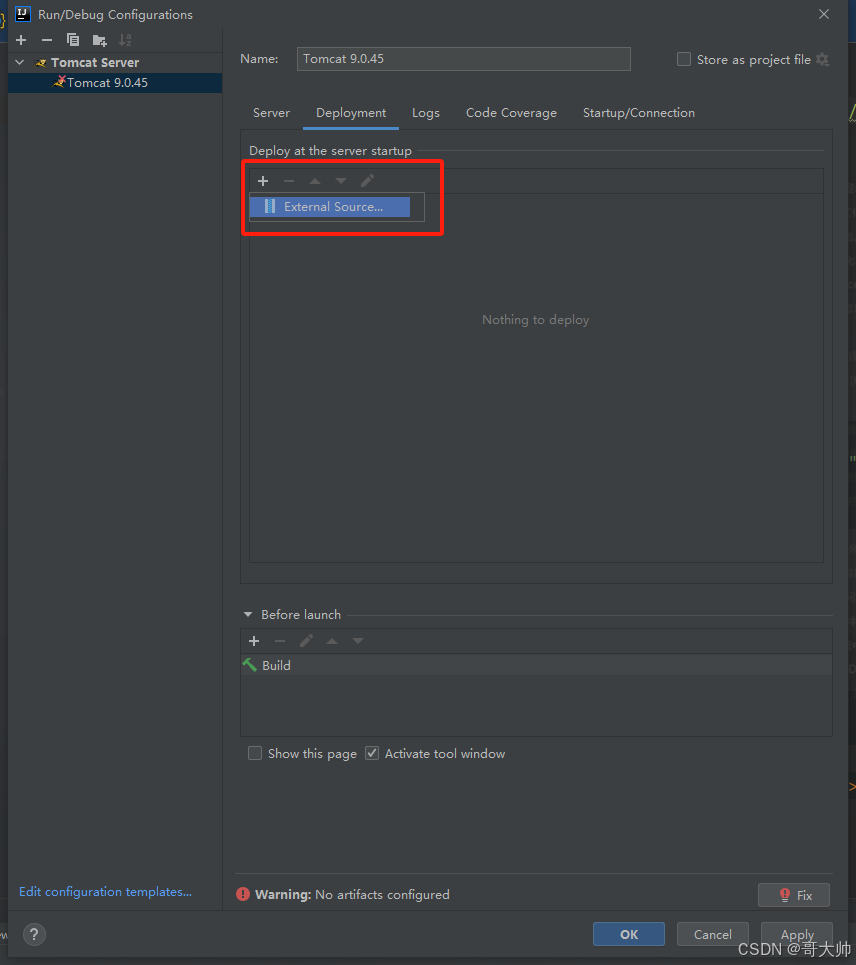Open Startup/Connection tab
This screenshot has height=965, width=856.
pyautogui.click(x=639, y=113)
